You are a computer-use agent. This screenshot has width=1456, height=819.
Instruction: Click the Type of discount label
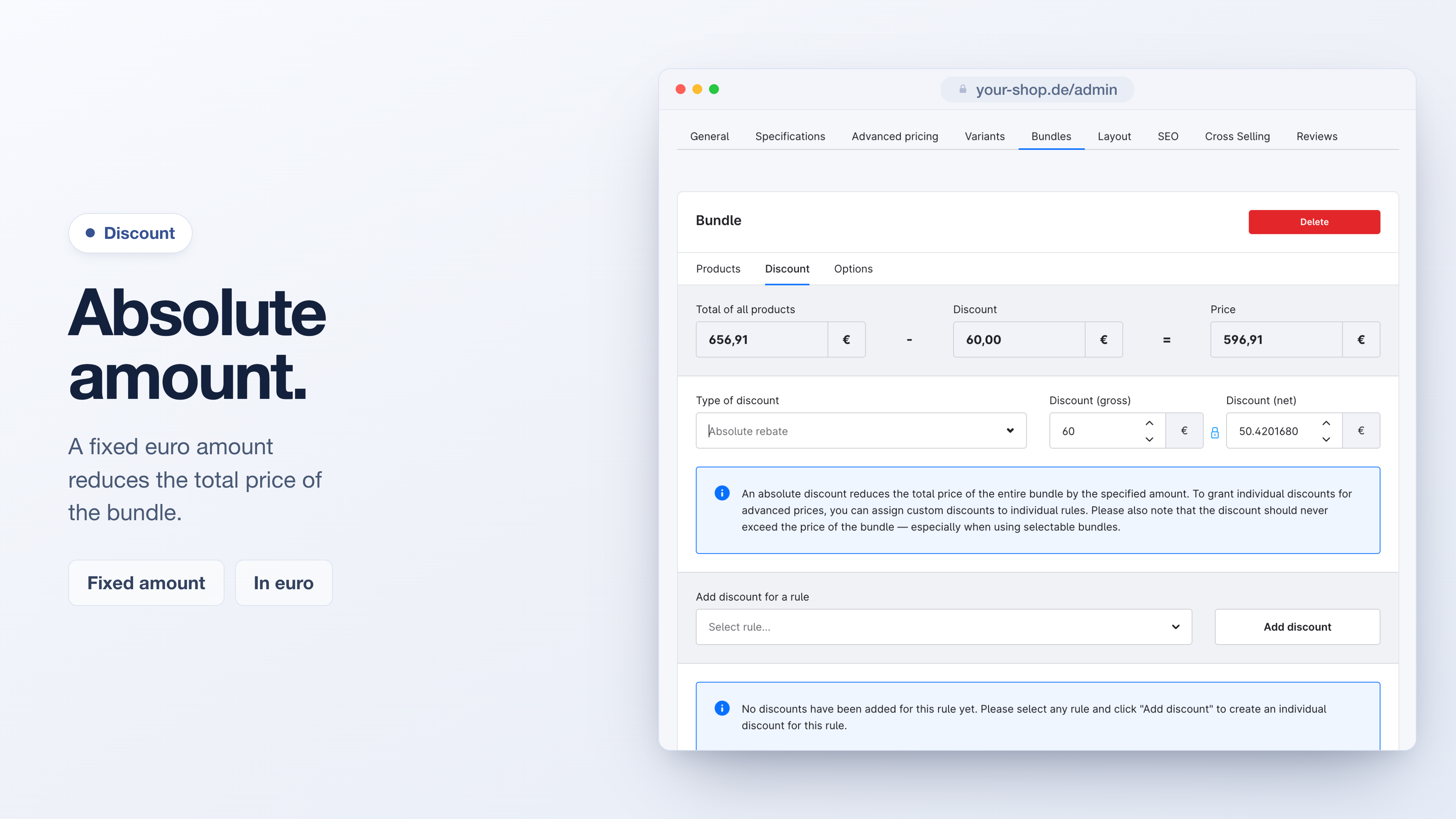click(737, 400)
